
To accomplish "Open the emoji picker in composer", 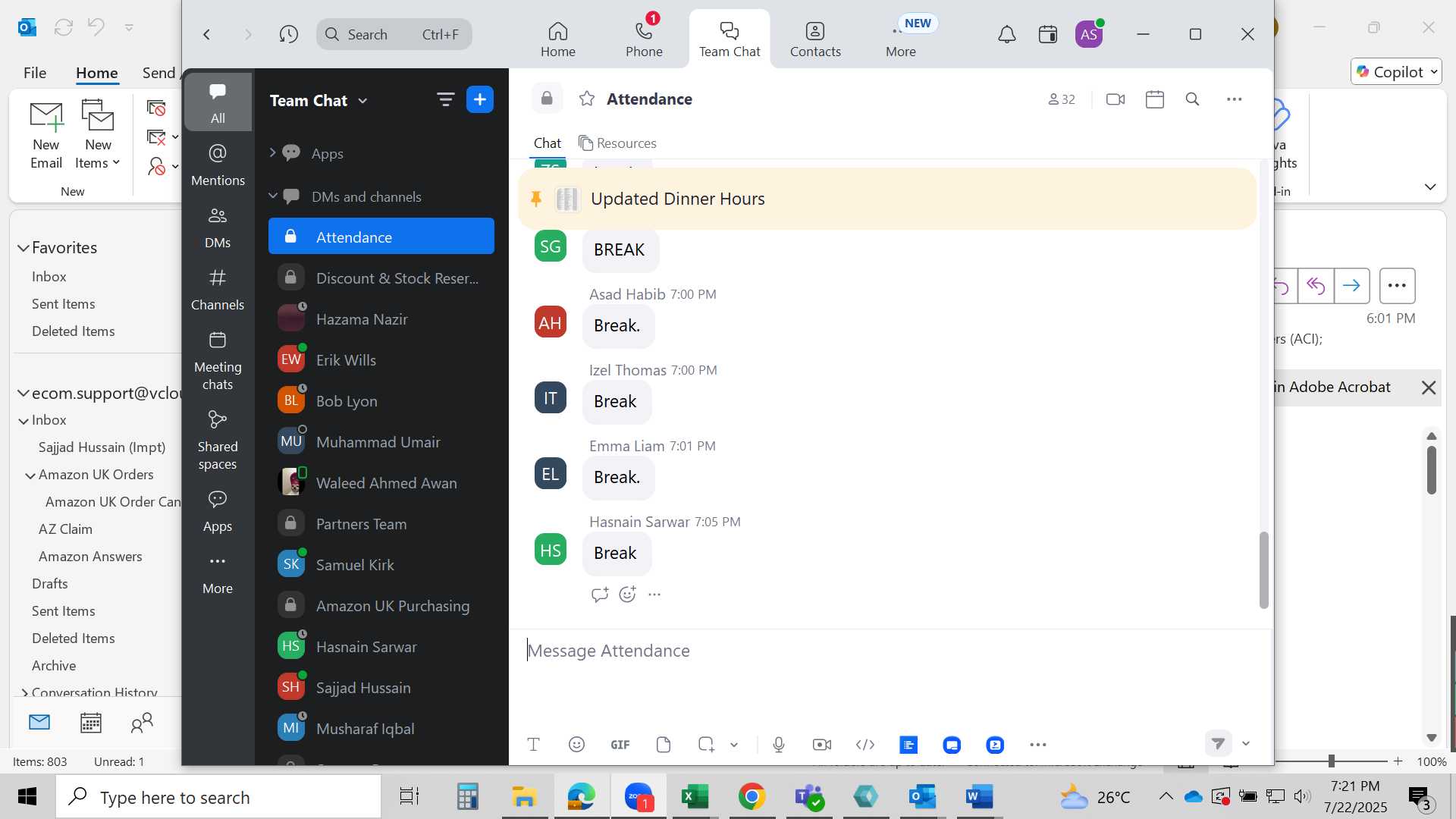I will pos(576,745).
